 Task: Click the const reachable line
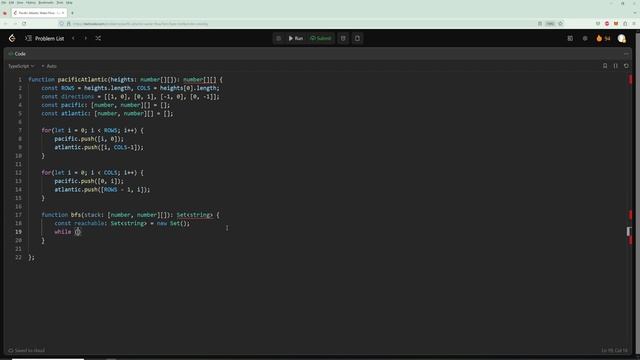coord(122,223)
